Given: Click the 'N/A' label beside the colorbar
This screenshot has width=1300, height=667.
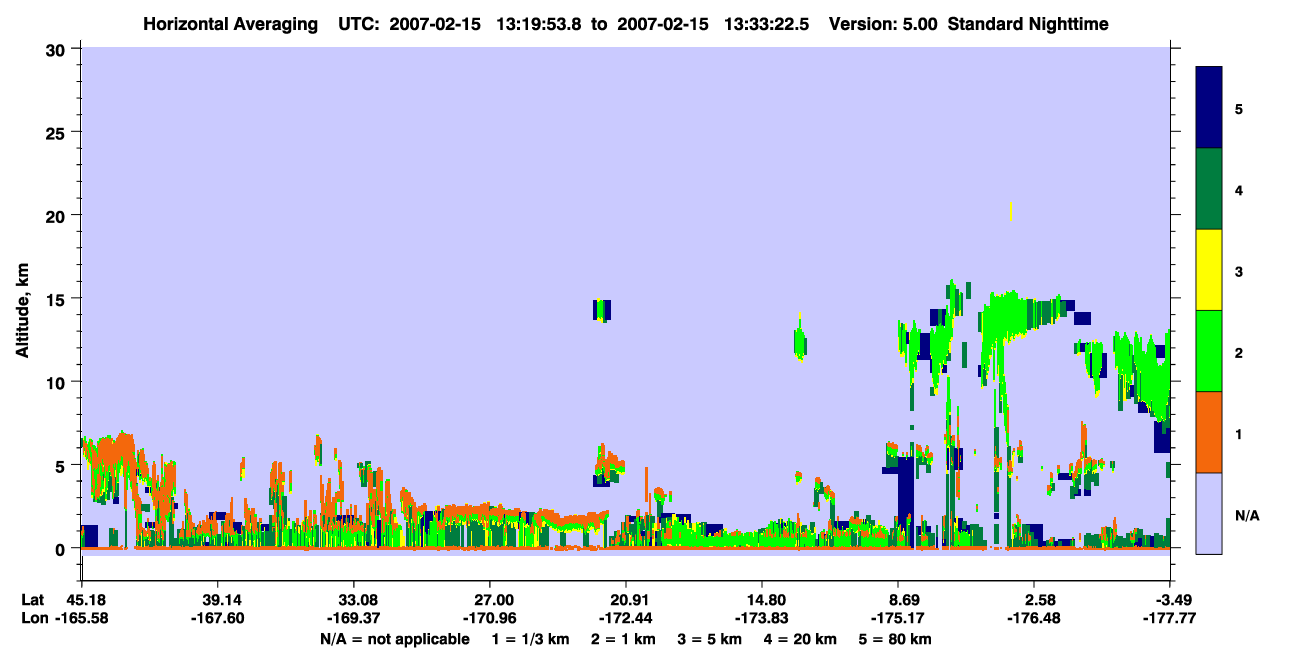Looking at the screenshot, I should (x=1246, y=515).
